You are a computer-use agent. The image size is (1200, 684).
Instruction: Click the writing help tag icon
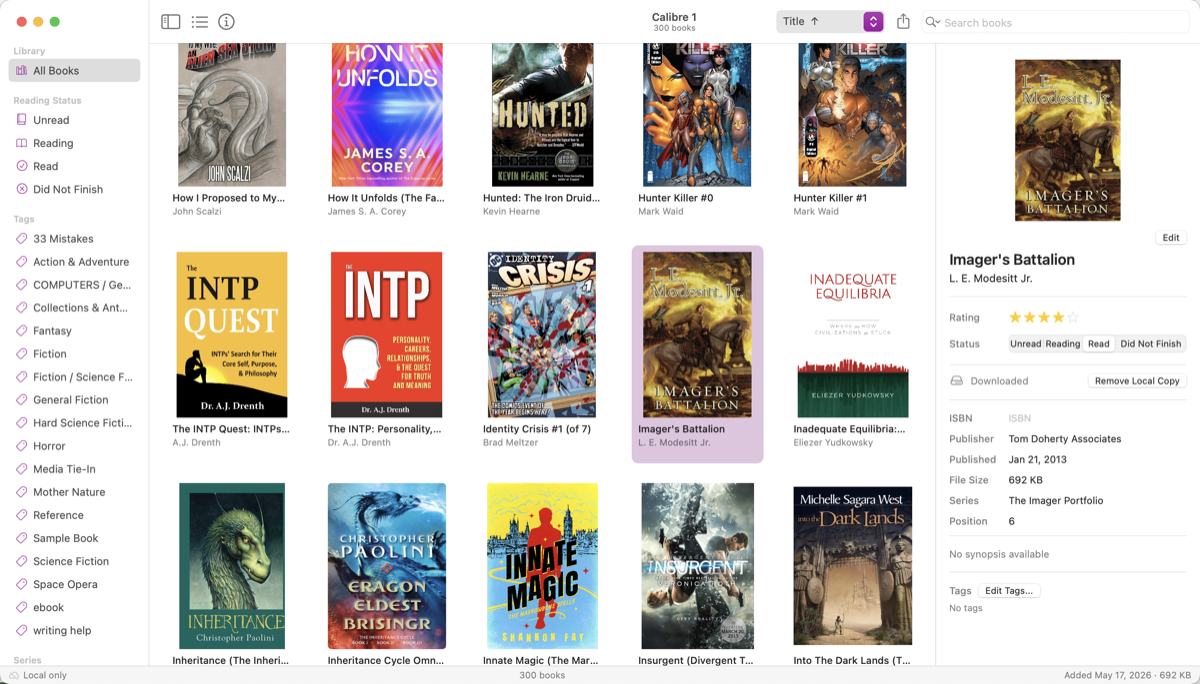[x=22, y=630]
